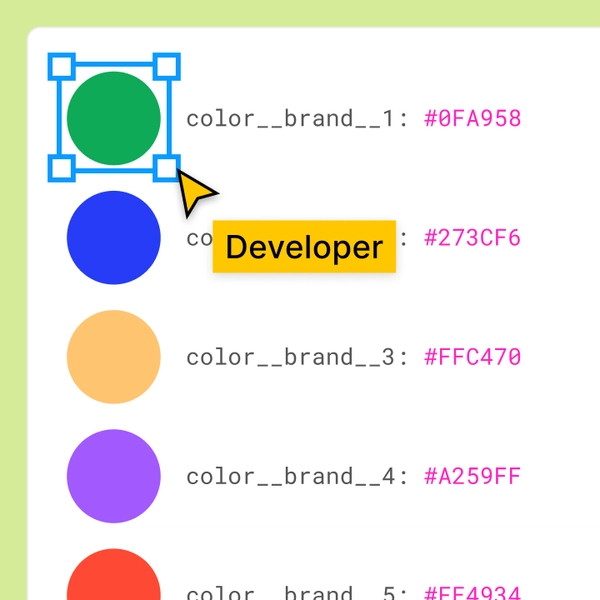This screenshot has width=600, height=600.
Task: Click the color__brand__3 label
Action: click(297, 357)
